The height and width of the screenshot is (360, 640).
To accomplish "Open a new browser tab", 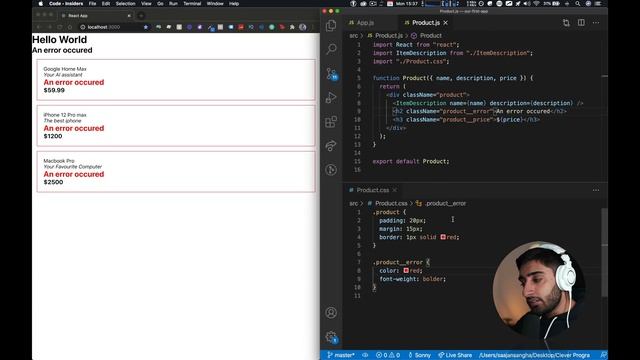I will point(141,16).
